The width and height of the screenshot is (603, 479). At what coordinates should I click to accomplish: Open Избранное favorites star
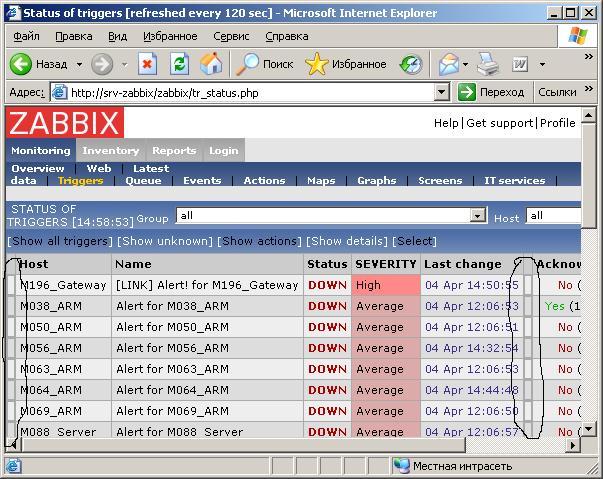(x=345, y=64)
